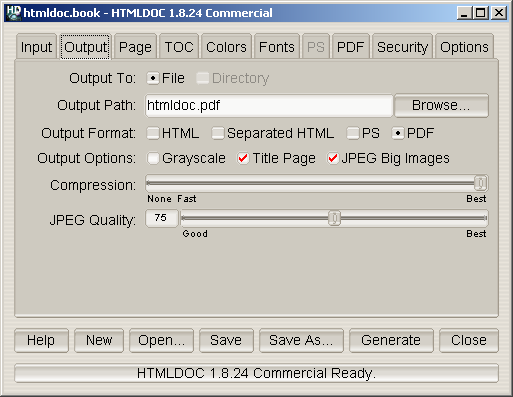Click the JPEG Quality value box
This screenshot has width=513, height=397.
coord(162,218)
